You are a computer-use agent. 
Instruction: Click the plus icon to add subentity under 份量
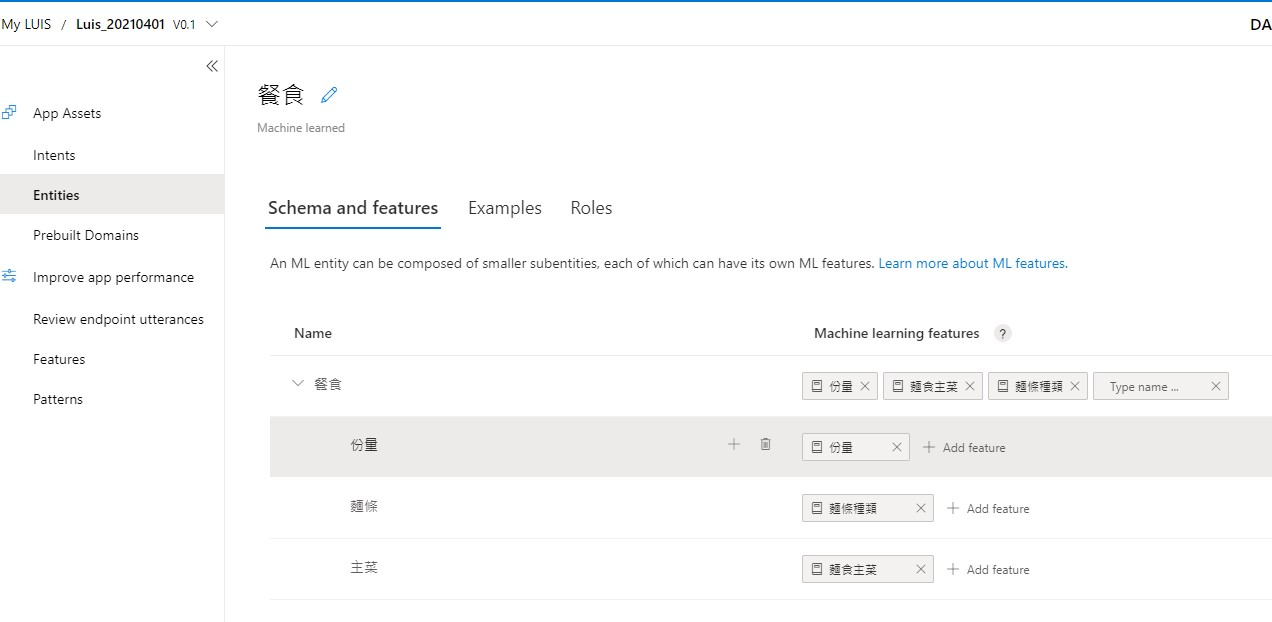[734, 444]
